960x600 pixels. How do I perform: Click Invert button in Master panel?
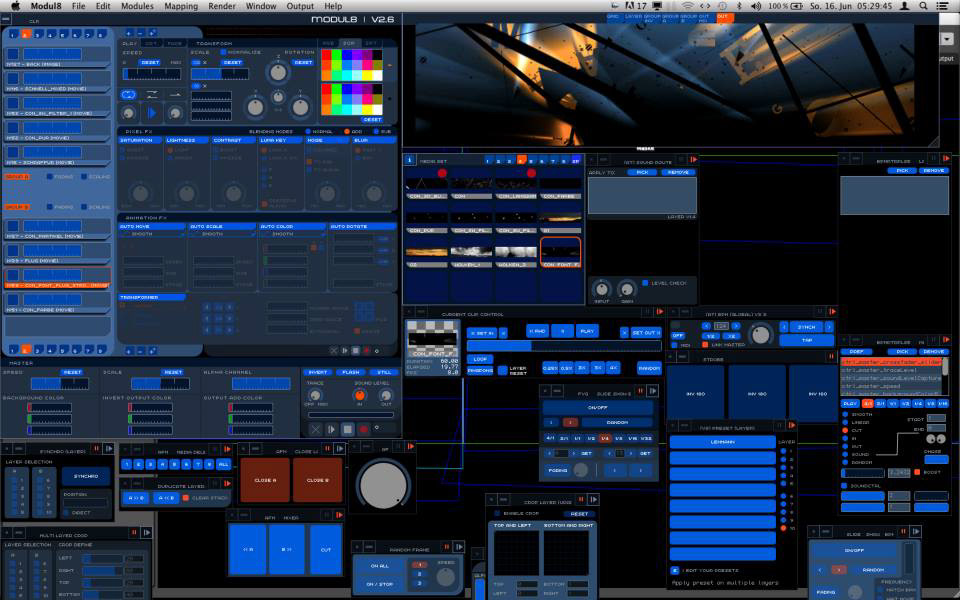click(x=318, y=372)
